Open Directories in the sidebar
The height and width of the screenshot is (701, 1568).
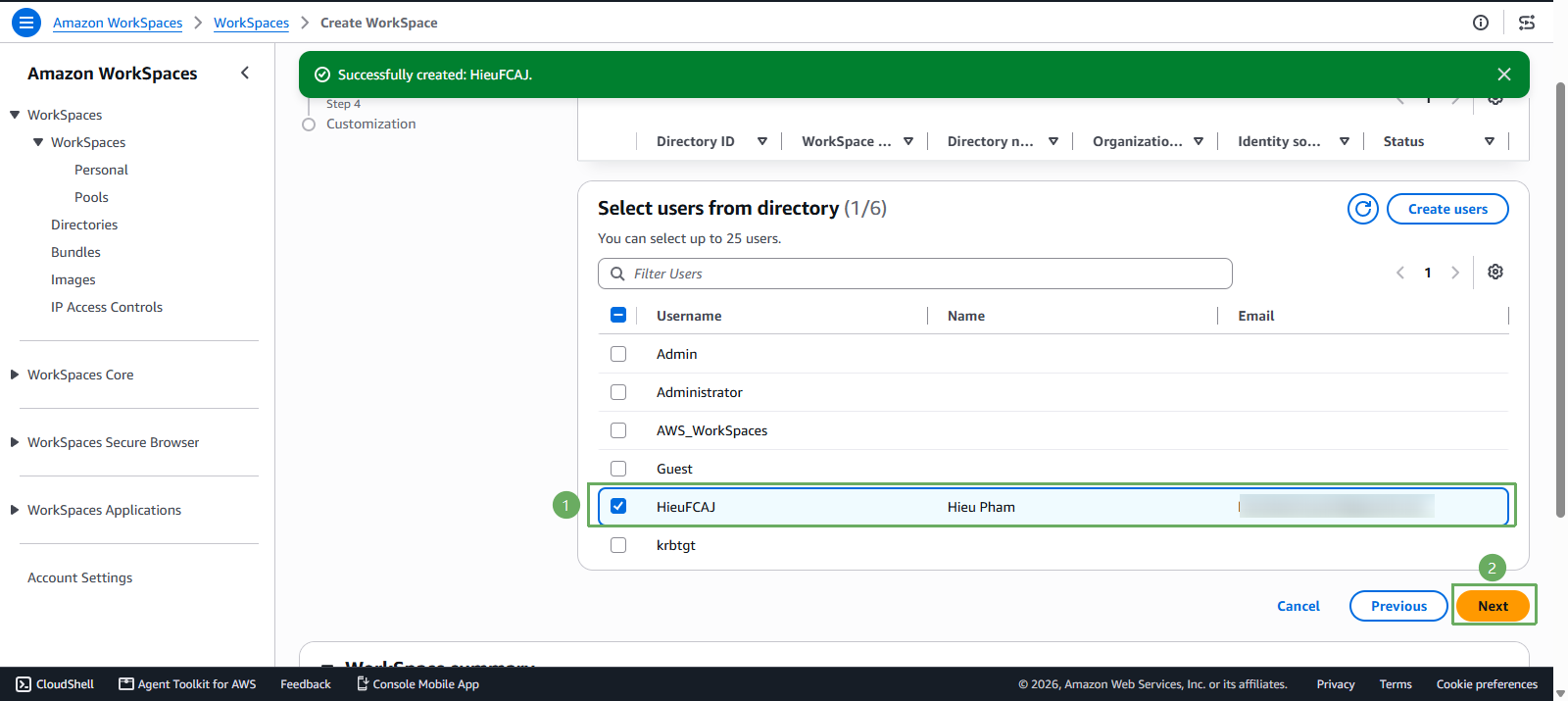pos(84,225)
